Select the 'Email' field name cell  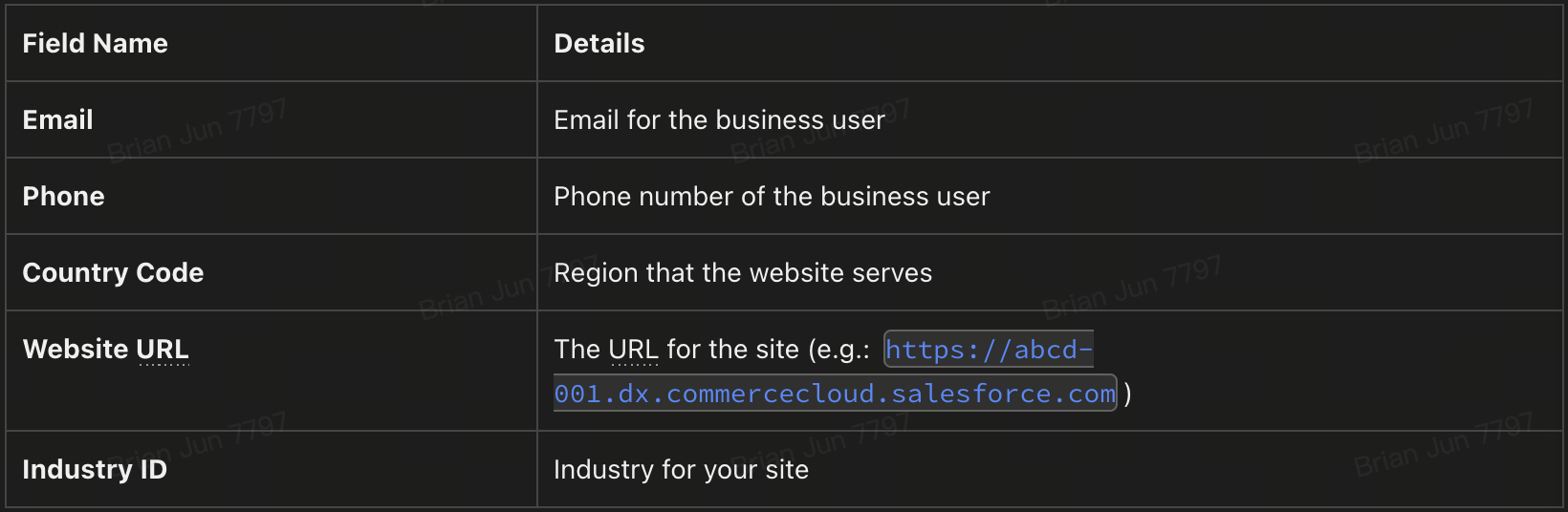[57, 120]
